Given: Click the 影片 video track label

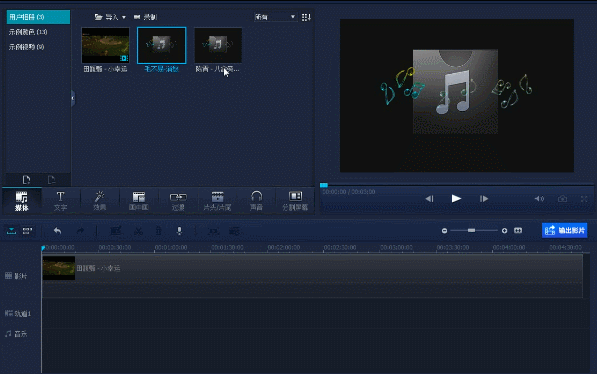Looking at the screenshot, I should [16, 276].
